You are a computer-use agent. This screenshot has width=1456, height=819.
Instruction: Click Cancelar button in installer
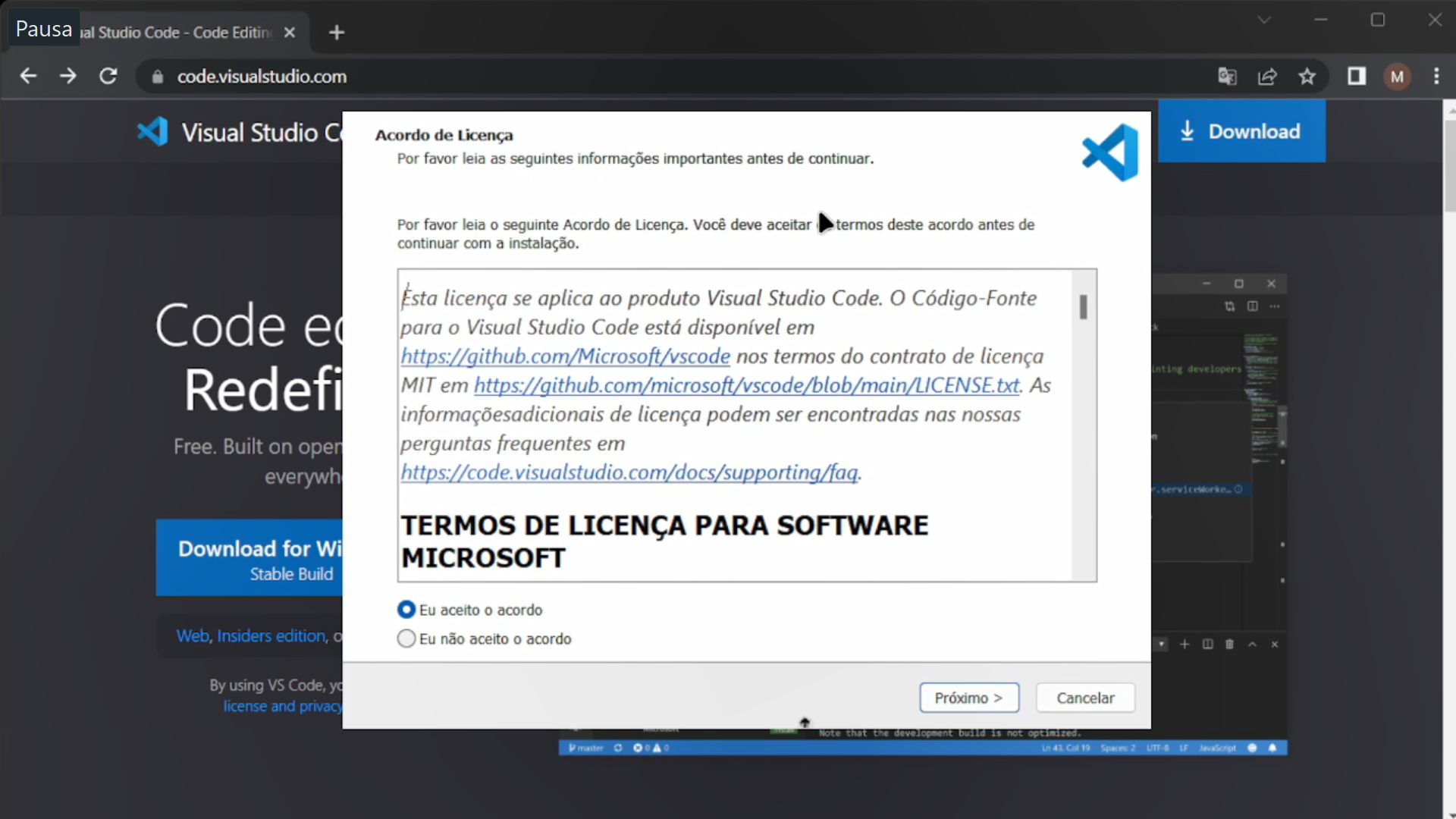point(1085,698)
